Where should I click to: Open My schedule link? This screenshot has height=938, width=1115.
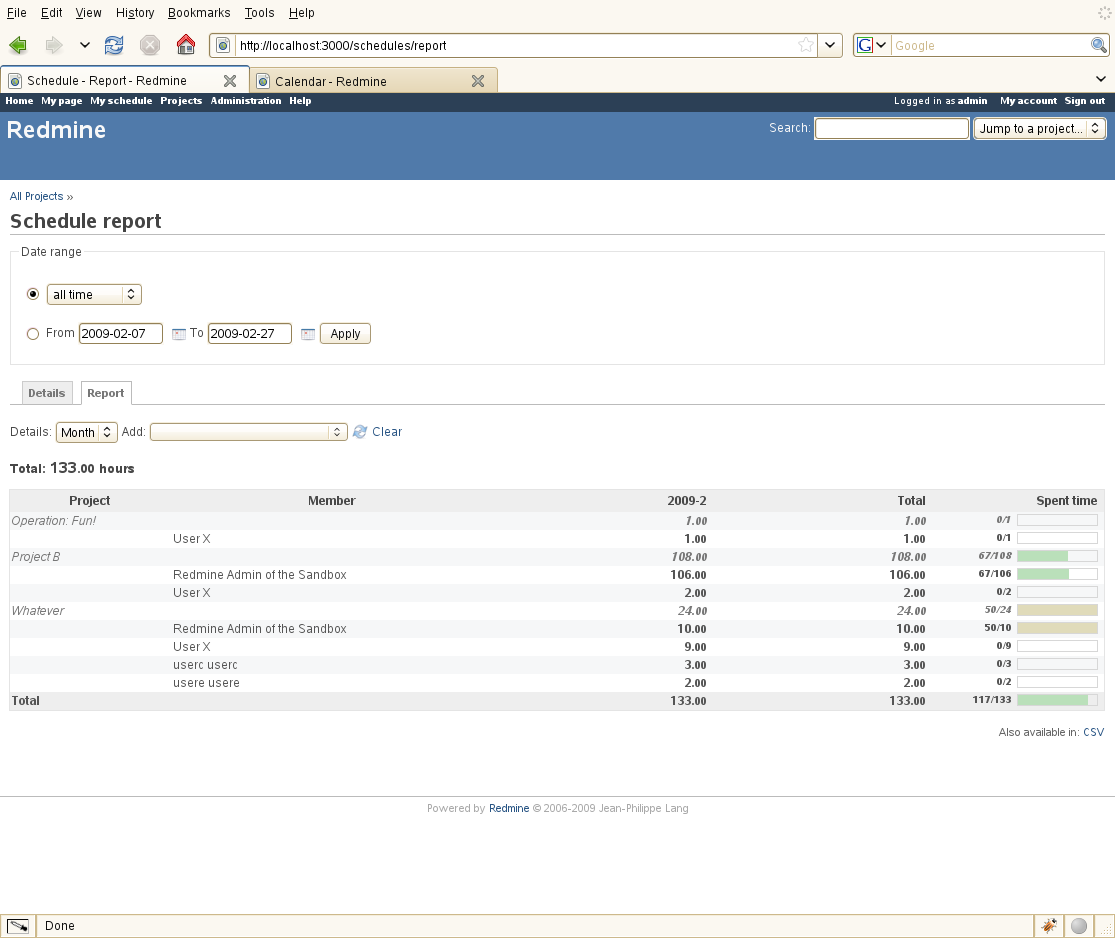121,101
